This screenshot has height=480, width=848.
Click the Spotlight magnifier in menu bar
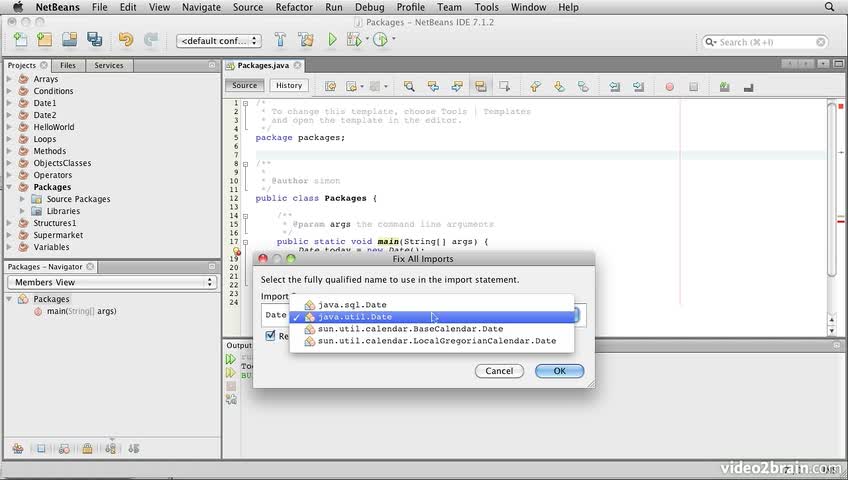pyautogui.click(x=829, y=7)
